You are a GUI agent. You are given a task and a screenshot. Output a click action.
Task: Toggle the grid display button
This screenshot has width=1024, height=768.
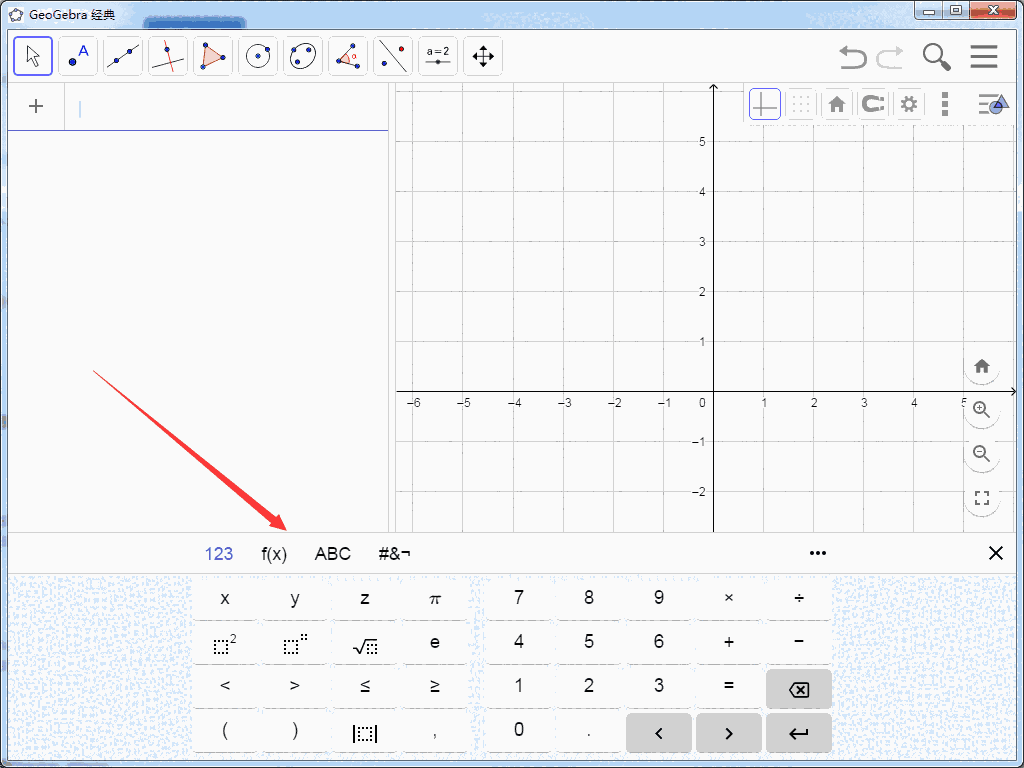click(800, 104)
